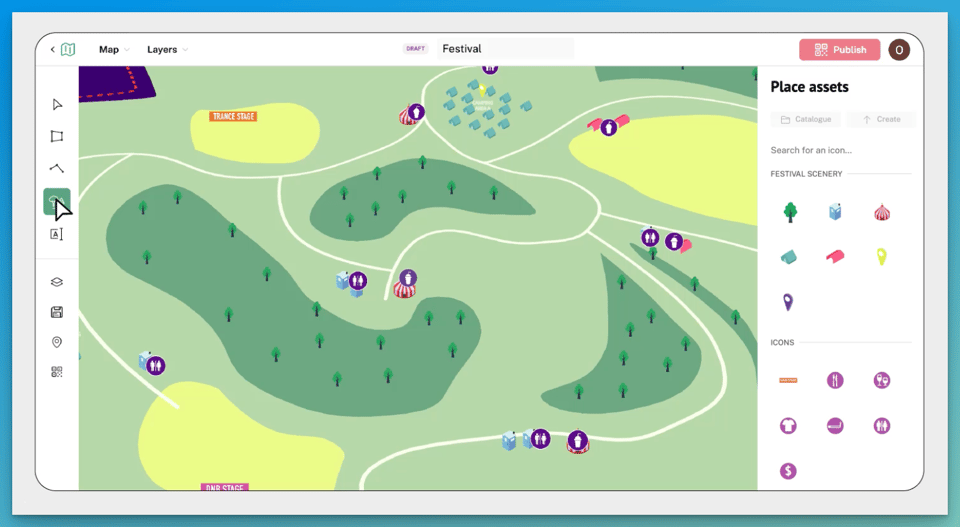Image resolution: width=960 pixels, height=527 pixels.
Task: Switch to the Catalogue tab
Action: click(805, 119)
